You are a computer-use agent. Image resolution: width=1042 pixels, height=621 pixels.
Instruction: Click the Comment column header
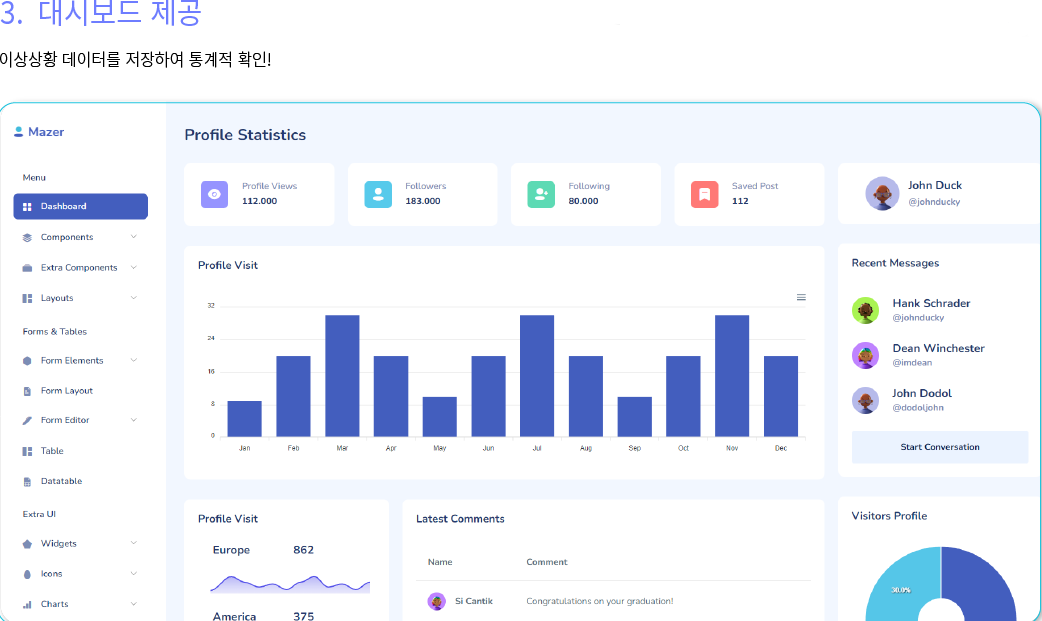tap(547, 562)
